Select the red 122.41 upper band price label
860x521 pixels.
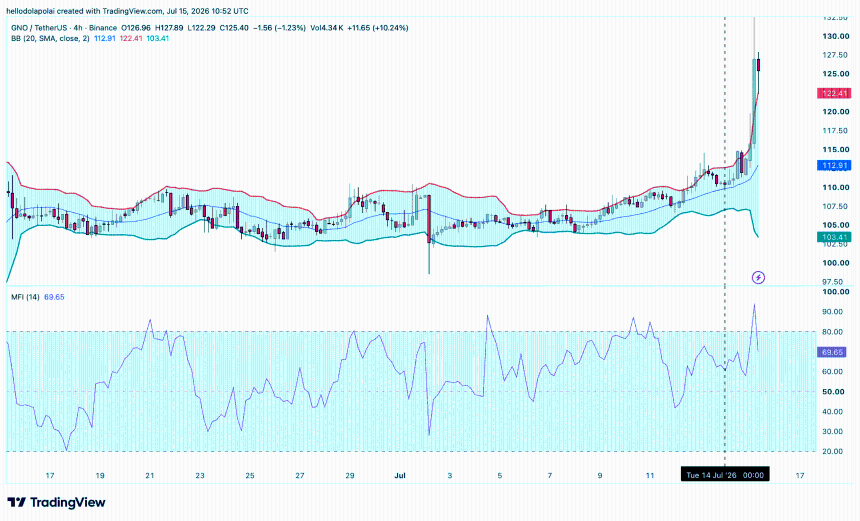834,93
